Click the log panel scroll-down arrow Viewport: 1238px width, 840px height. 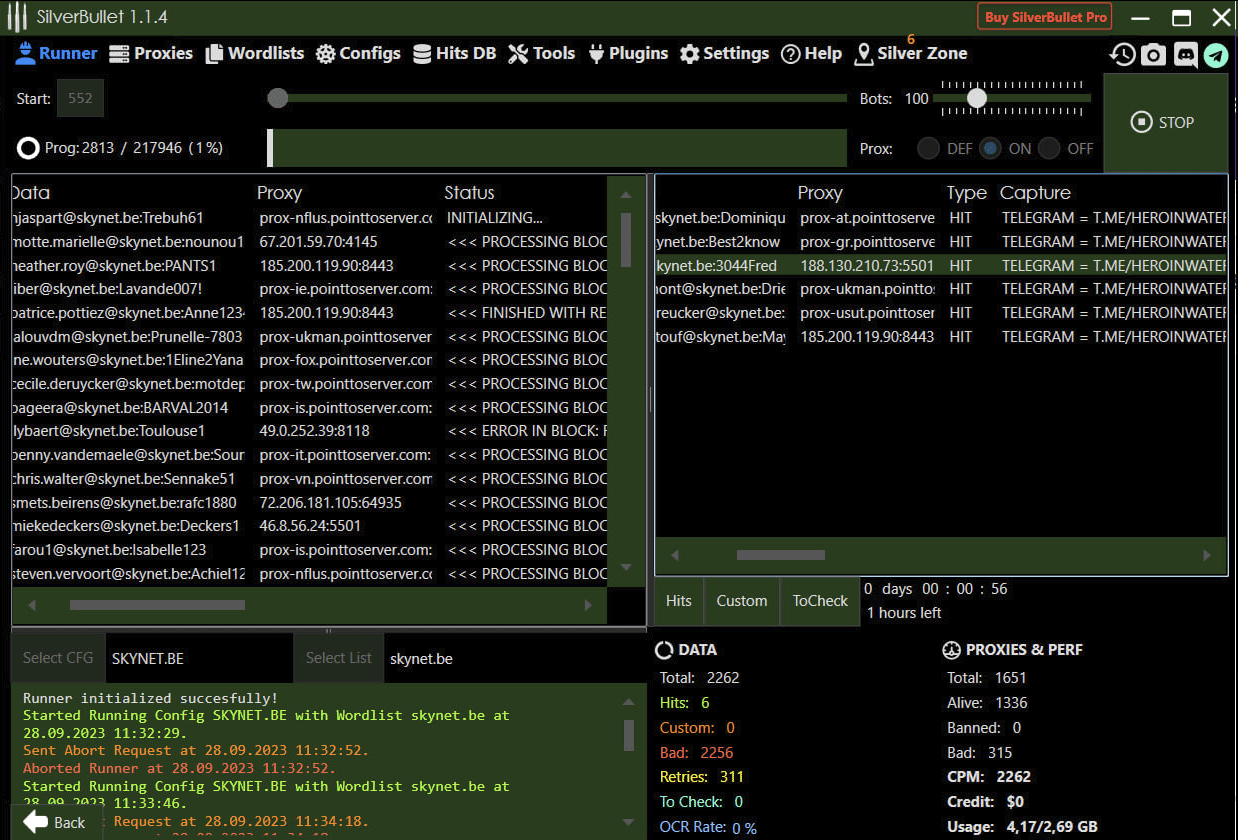coord(628,821)
